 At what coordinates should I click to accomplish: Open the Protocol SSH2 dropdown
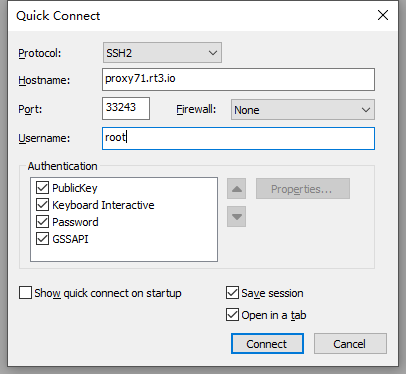(162, 53)
